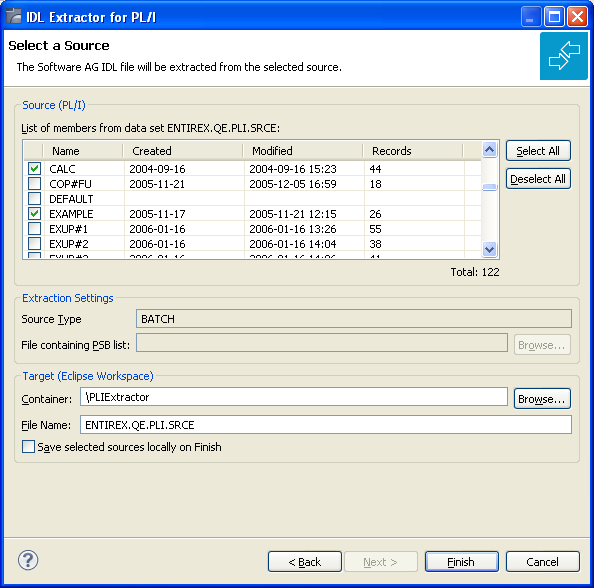
Task: Click the modified value 2005-12-05 16:59
Action: tap(292, 184)
